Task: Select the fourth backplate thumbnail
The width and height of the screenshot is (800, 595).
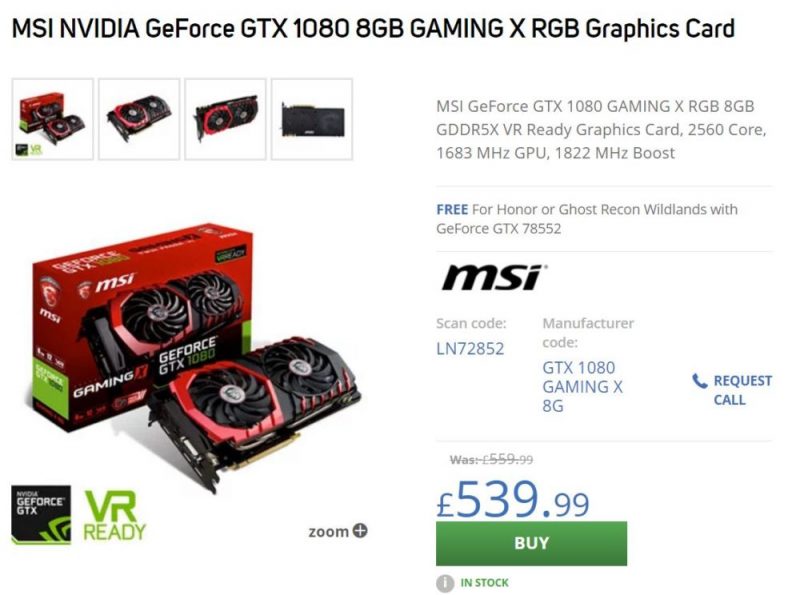Action: point(312,119)
